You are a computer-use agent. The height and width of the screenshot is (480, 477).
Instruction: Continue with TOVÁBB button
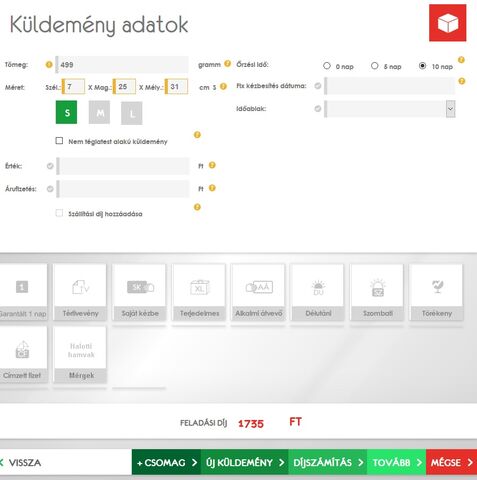pos(397,462)
